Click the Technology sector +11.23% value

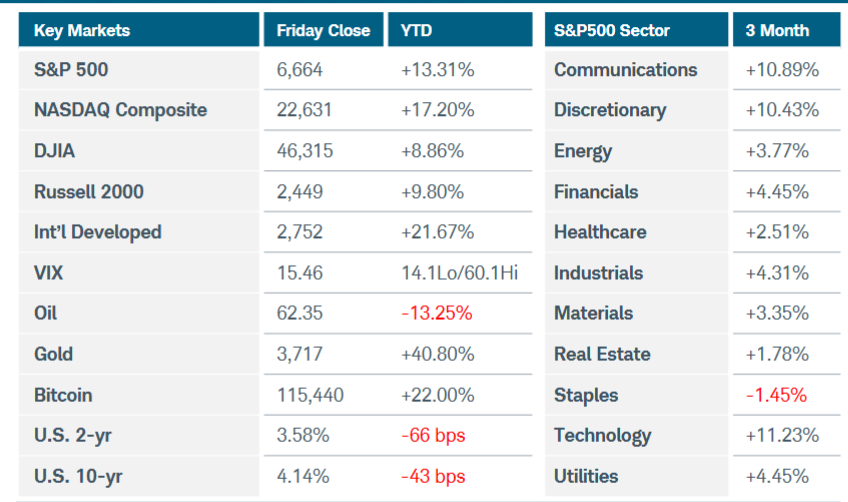pyautogui.click(x=782, y=435)
